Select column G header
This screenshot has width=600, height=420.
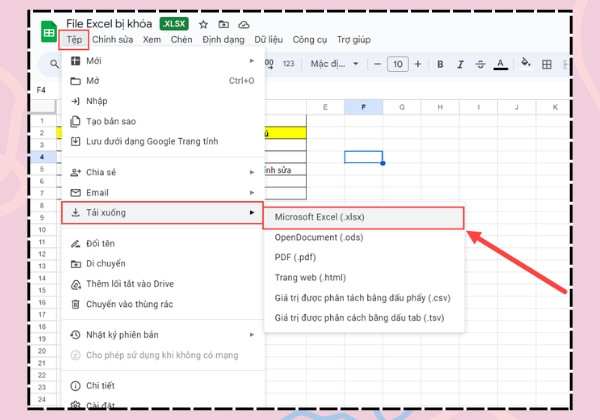402,107
